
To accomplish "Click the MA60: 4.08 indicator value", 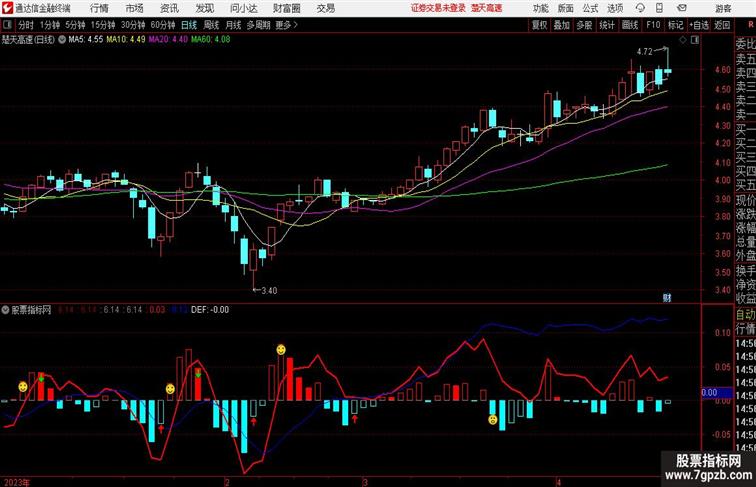I will [211, 40].
